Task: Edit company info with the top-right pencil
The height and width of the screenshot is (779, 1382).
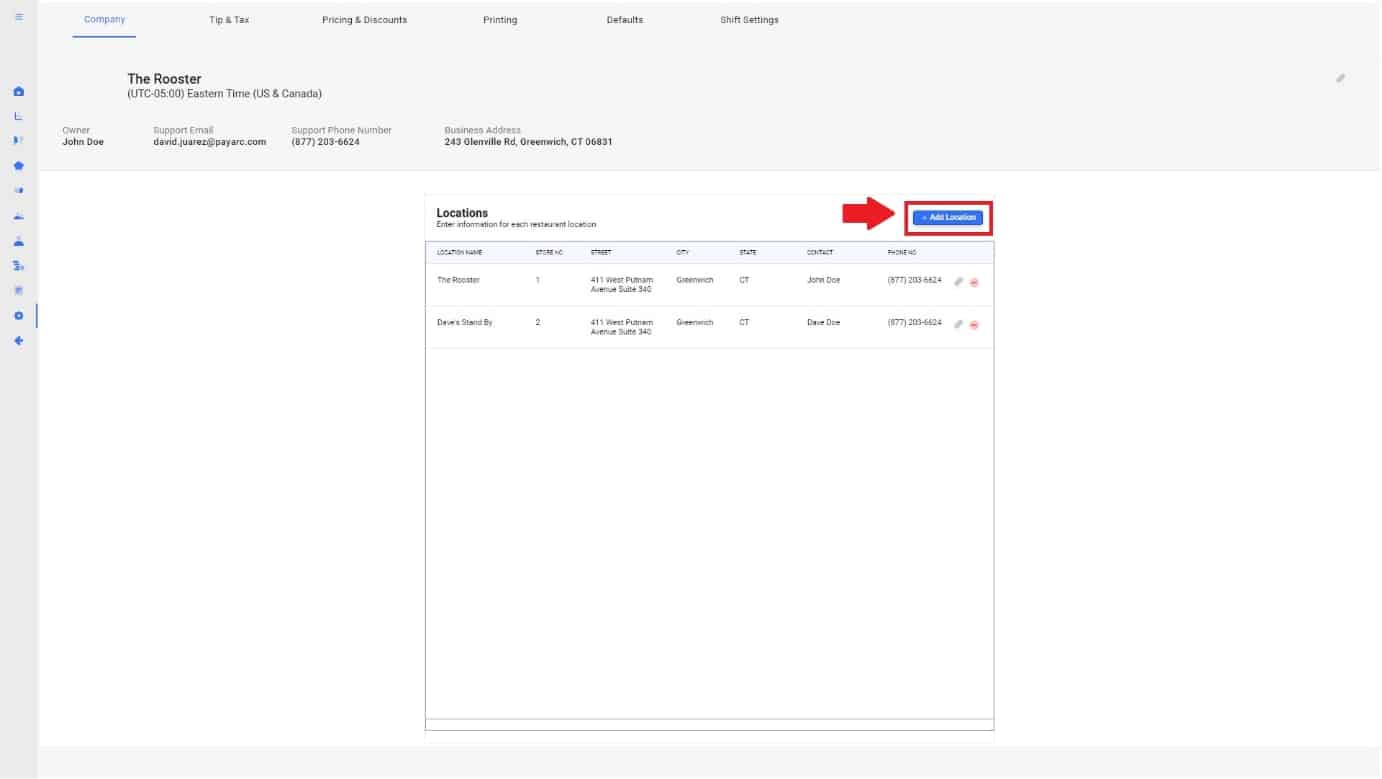Action: pyautogui.click(x=1340, y=78)
